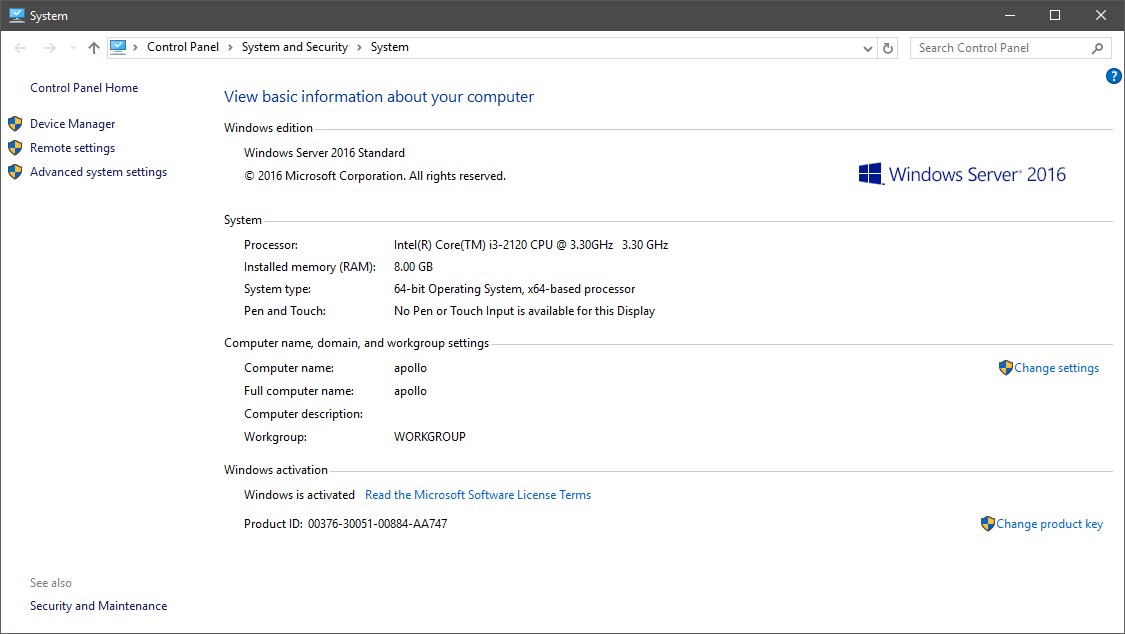Viewport: 1125px width, 634px height.
Task: Read the Microsoft Software License Terms
Action: pyautogui.click(x=478, y=495)
